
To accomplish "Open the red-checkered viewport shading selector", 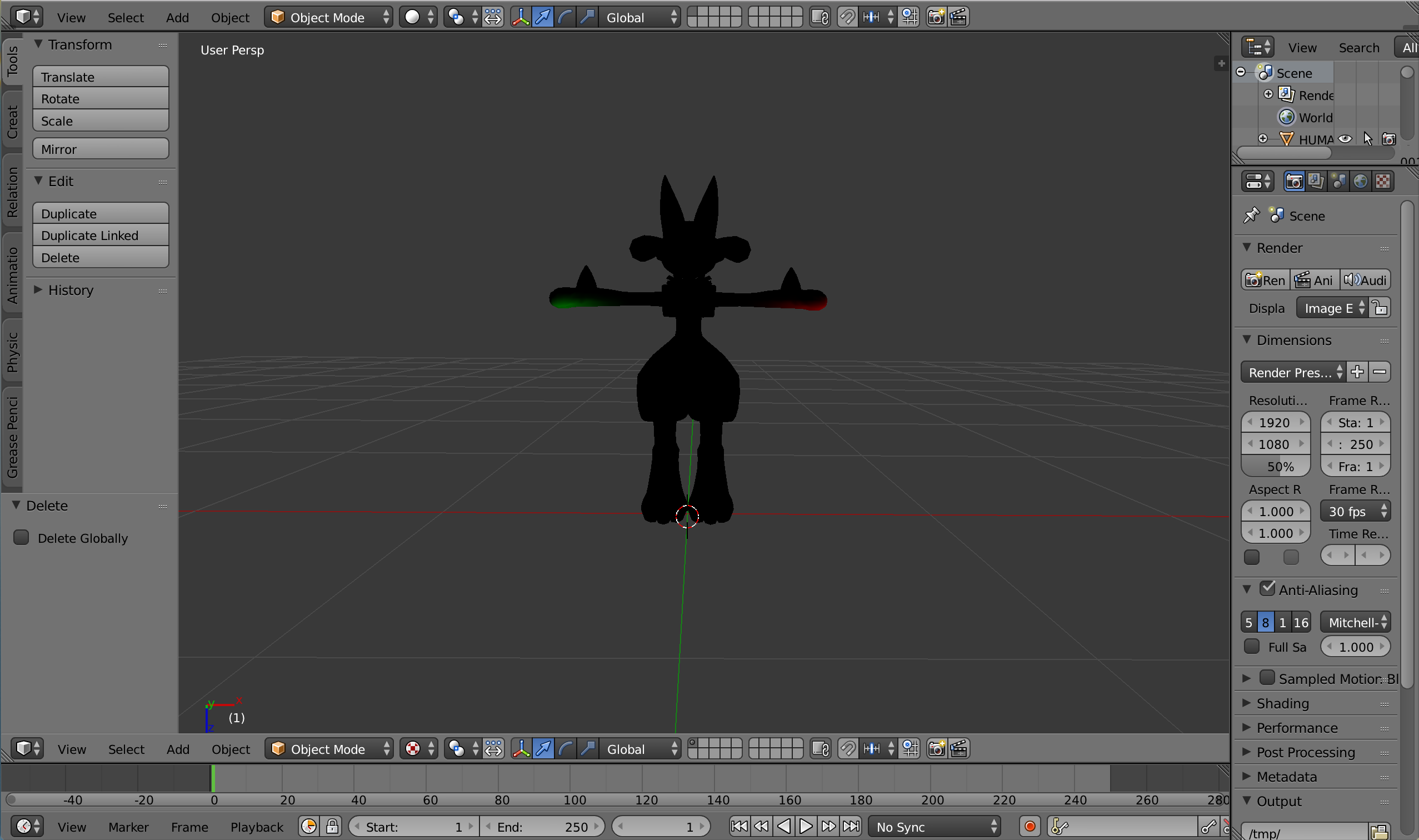I will [x=419, y=749].
